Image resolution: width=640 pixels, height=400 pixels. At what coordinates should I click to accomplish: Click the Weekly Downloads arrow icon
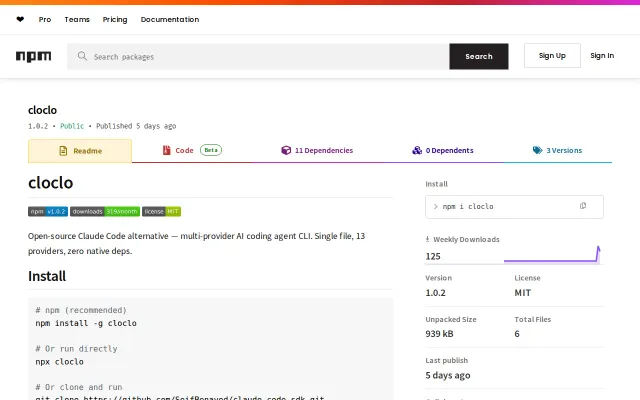click(427, 239)
